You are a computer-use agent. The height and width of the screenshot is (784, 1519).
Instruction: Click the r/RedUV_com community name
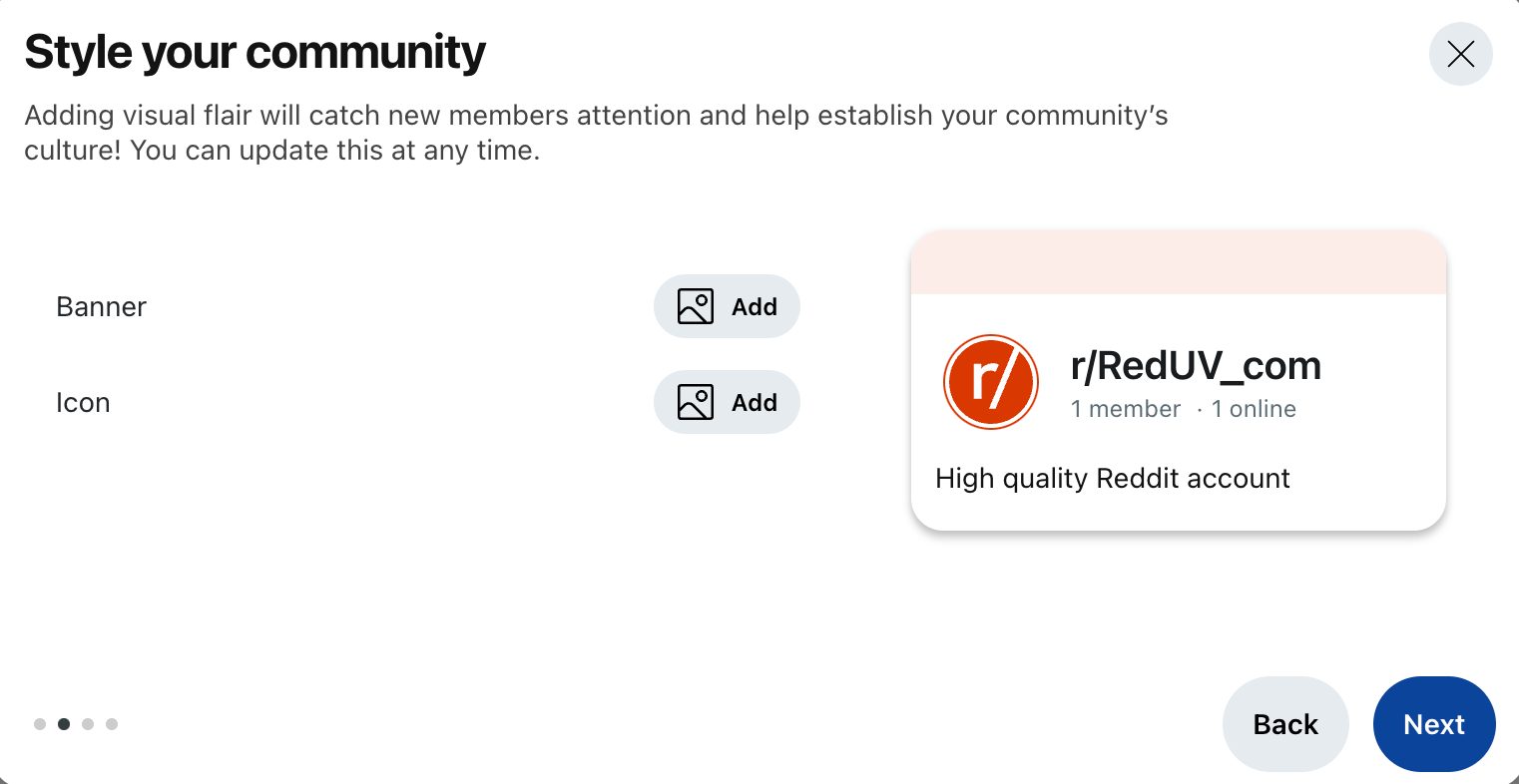click(x=1196, y=366)
